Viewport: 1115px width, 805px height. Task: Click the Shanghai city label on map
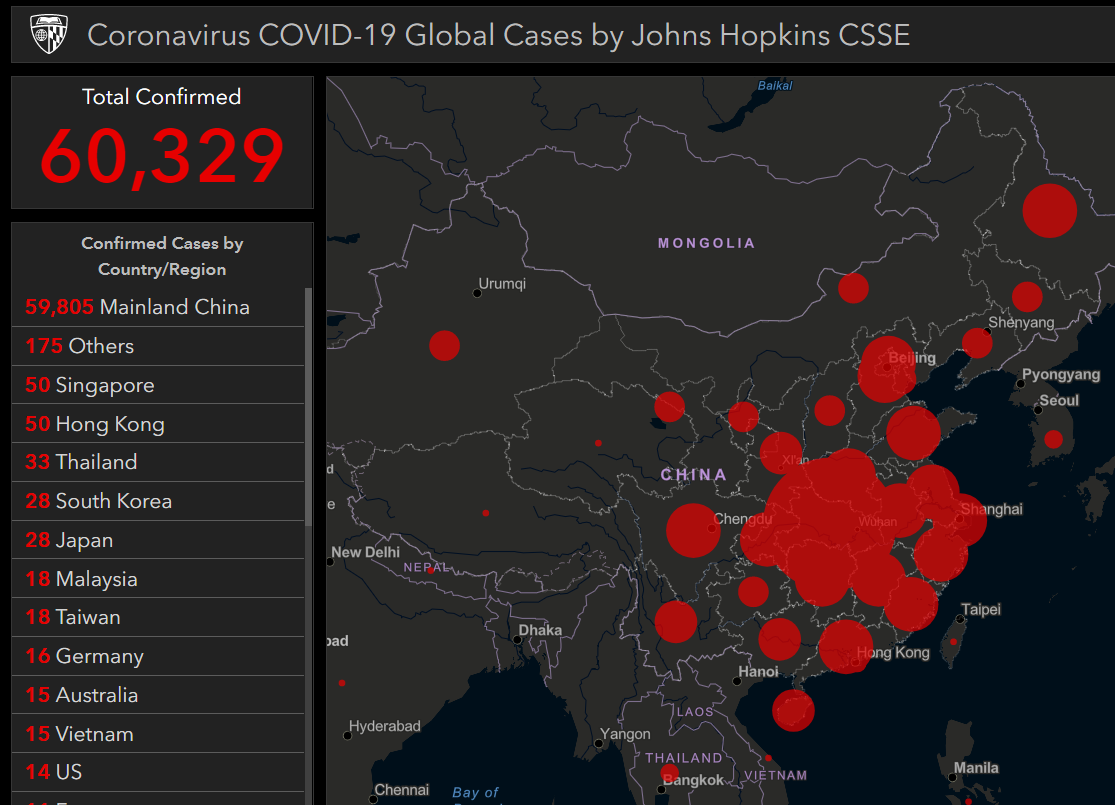pyautogui.click(x=992, y=509)
